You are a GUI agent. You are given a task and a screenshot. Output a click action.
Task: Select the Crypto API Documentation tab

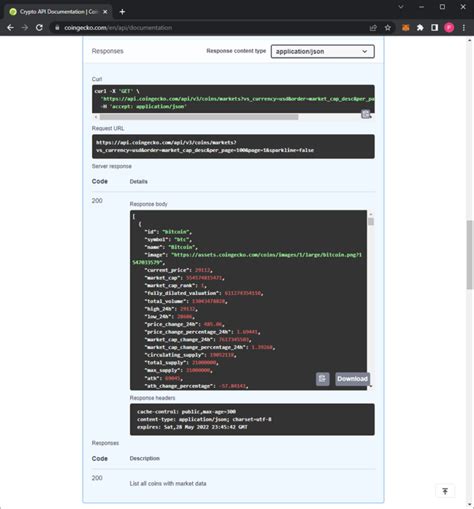(58, 12)
